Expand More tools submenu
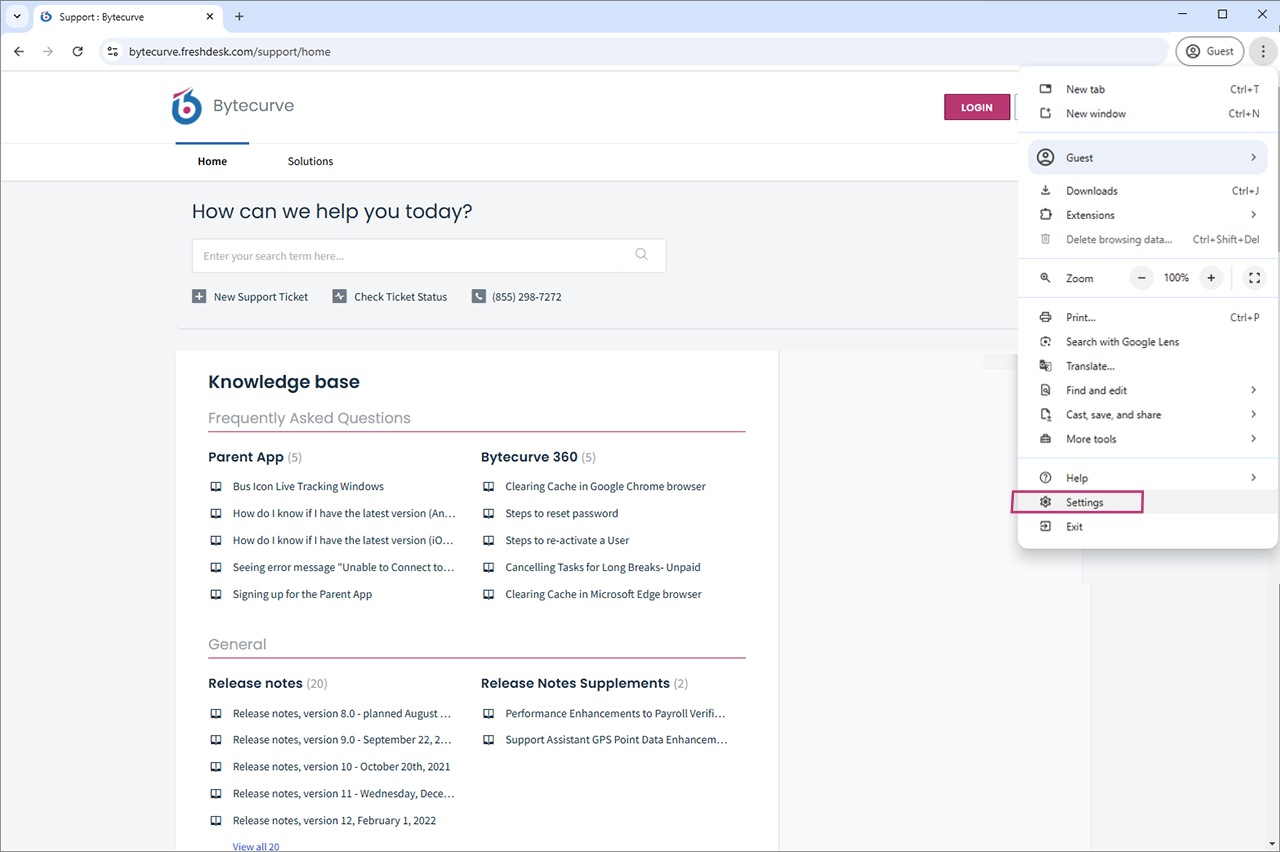The image size is (1280, 852). coord(1148,439)
